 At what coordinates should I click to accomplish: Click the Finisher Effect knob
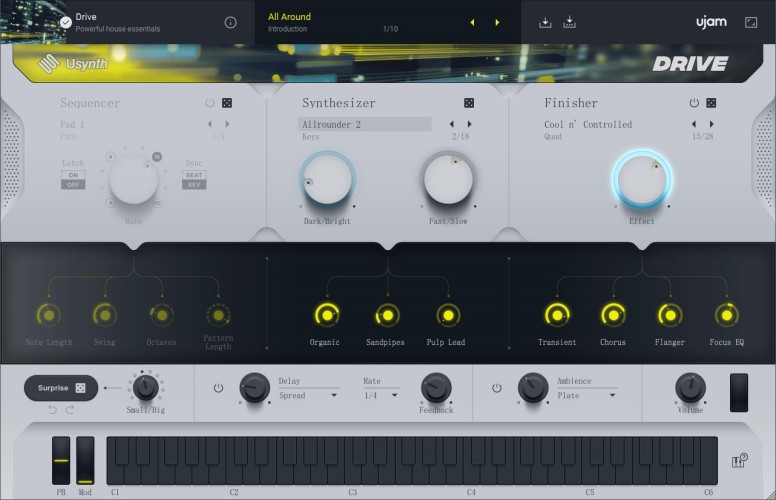click(642, 179)
